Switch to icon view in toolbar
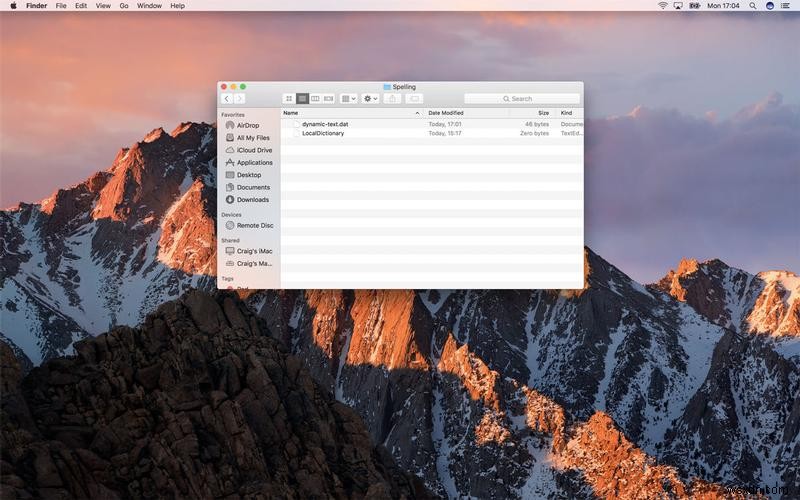 289,99
